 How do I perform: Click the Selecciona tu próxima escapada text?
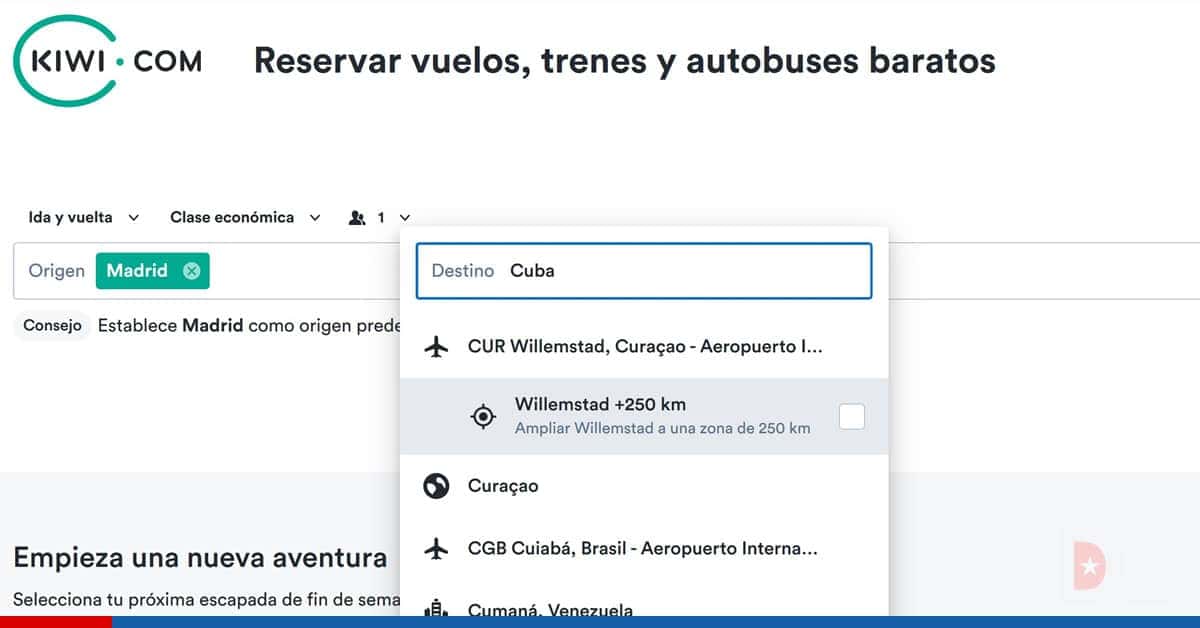(206, 600)
